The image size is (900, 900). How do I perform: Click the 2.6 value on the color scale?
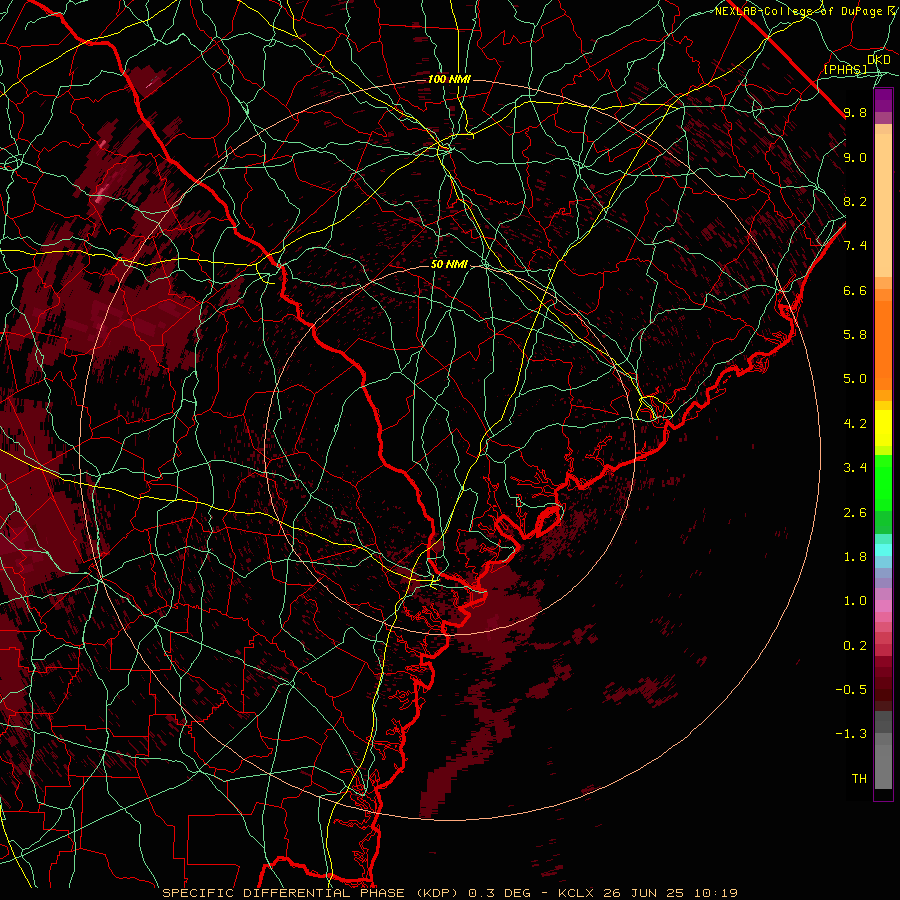(855, 513)
